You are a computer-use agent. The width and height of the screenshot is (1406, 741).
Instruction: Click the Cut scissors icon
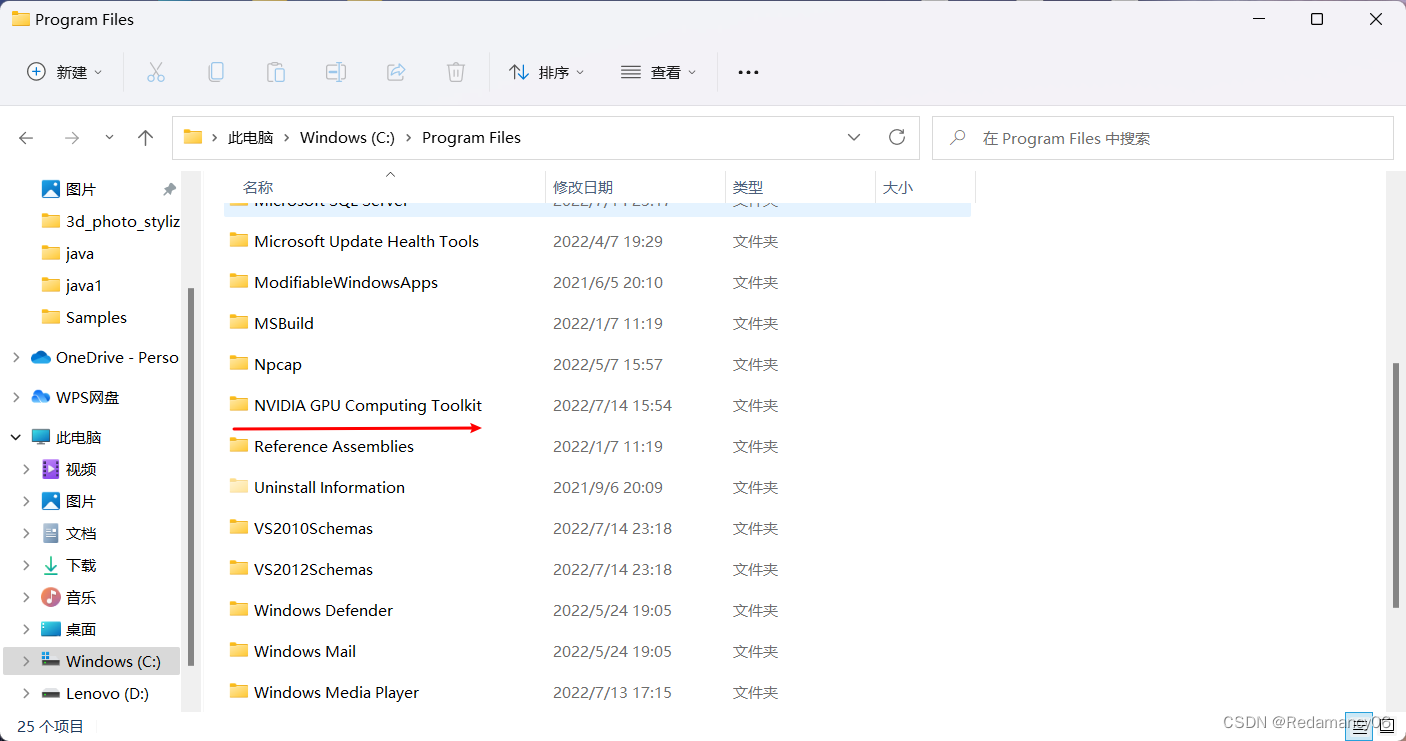155,72
